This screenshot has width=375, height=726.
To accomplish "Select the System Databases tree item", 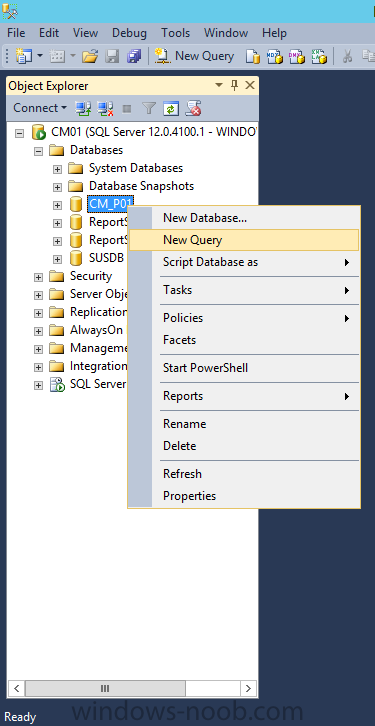I will coord(136,168).
